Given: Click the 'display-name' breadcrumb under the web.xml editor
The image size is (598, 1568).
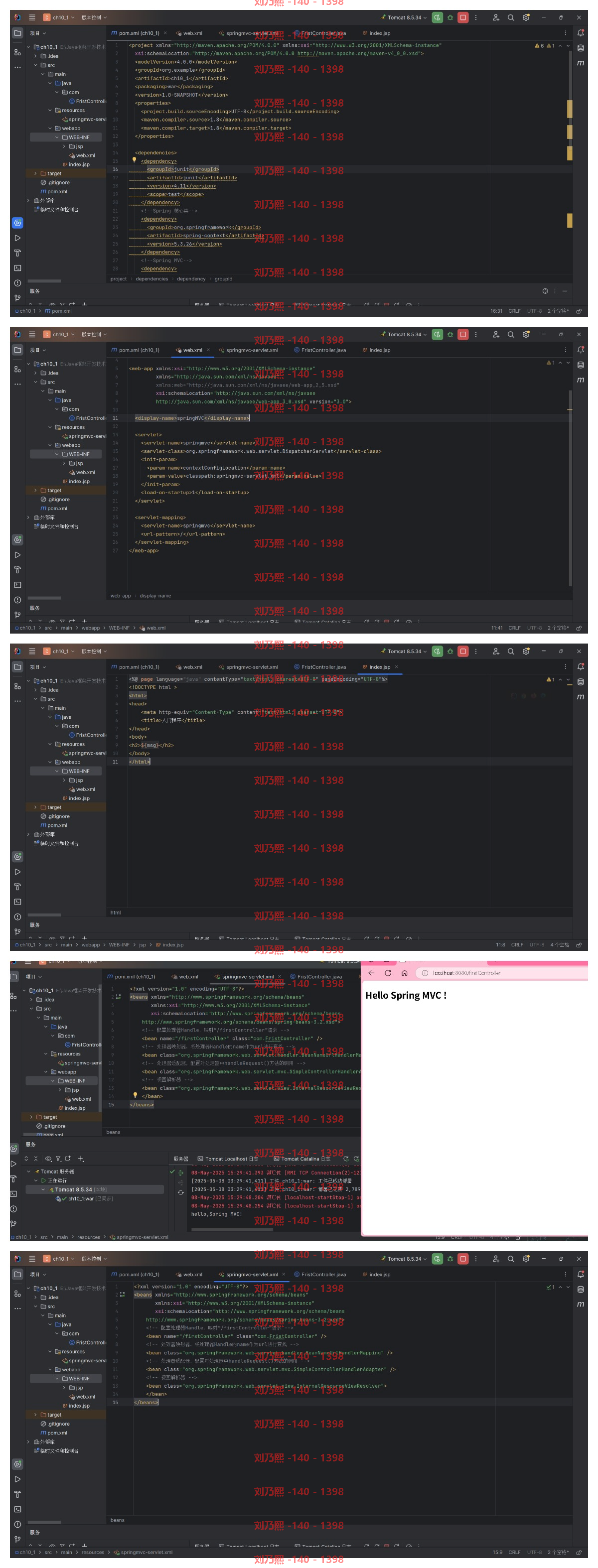Looking at the screenshot, I should point(155,596).
